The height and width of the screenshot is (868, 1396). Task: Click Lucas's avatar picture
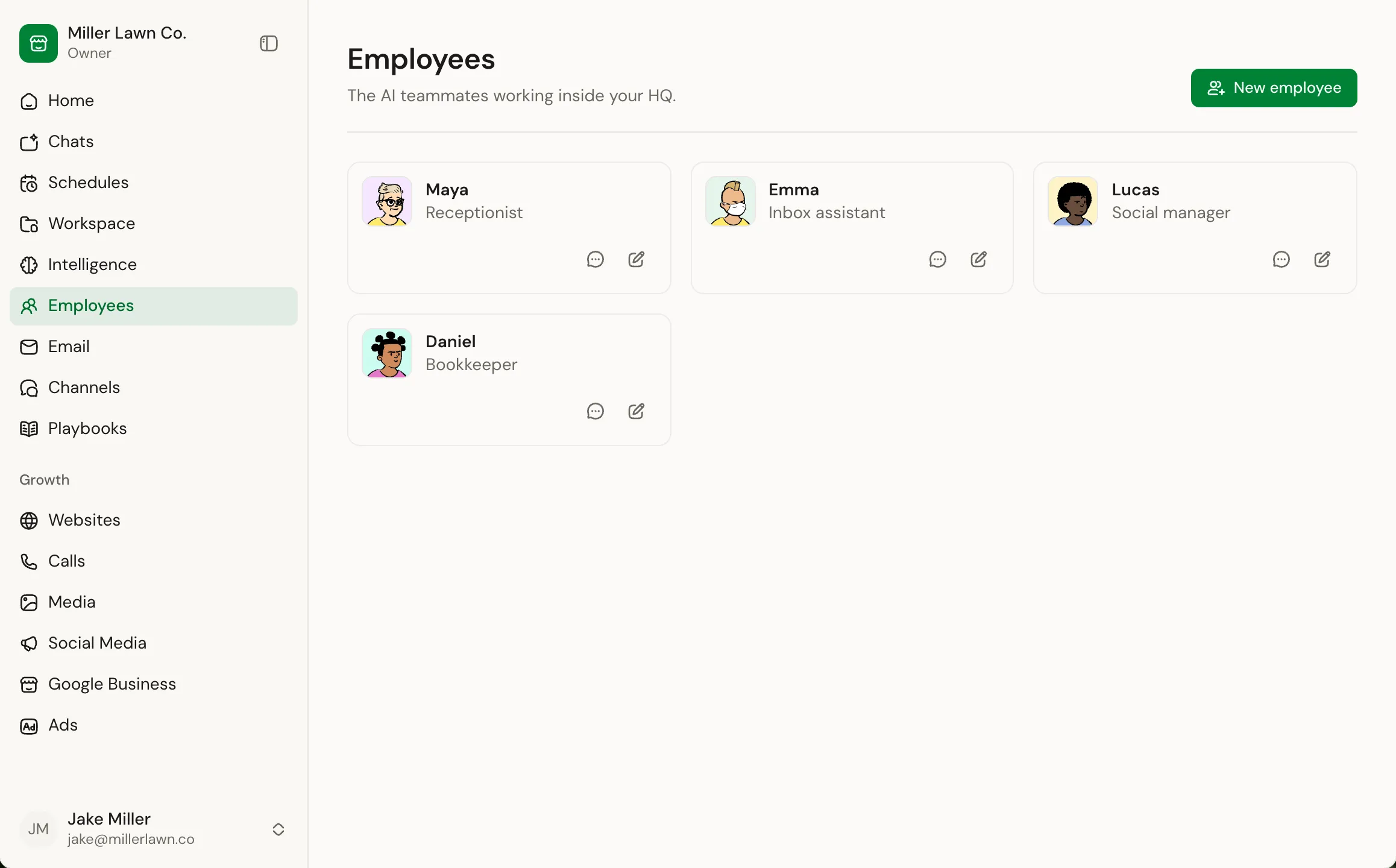tap(1073, 201)
